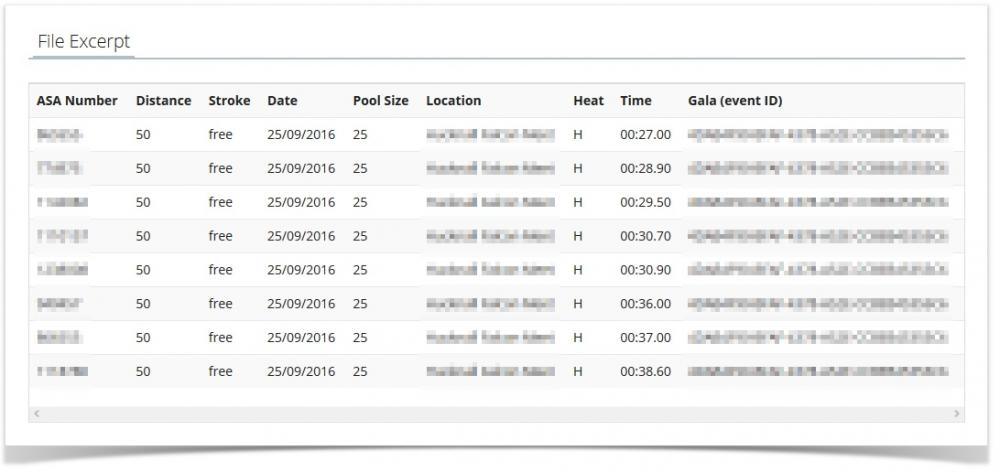Click the Heat column header
The height and width of the screenshot is (472, 1000).
(588, 101)
